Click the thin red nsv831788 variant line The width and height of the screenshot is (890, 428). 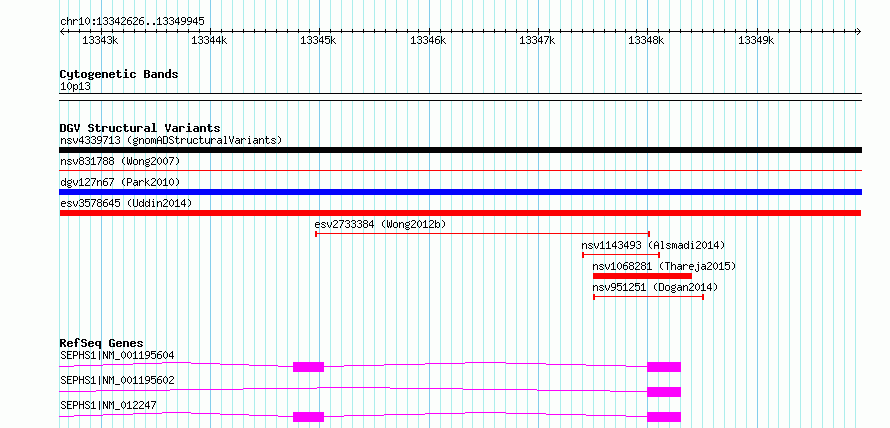click(460, 170)
